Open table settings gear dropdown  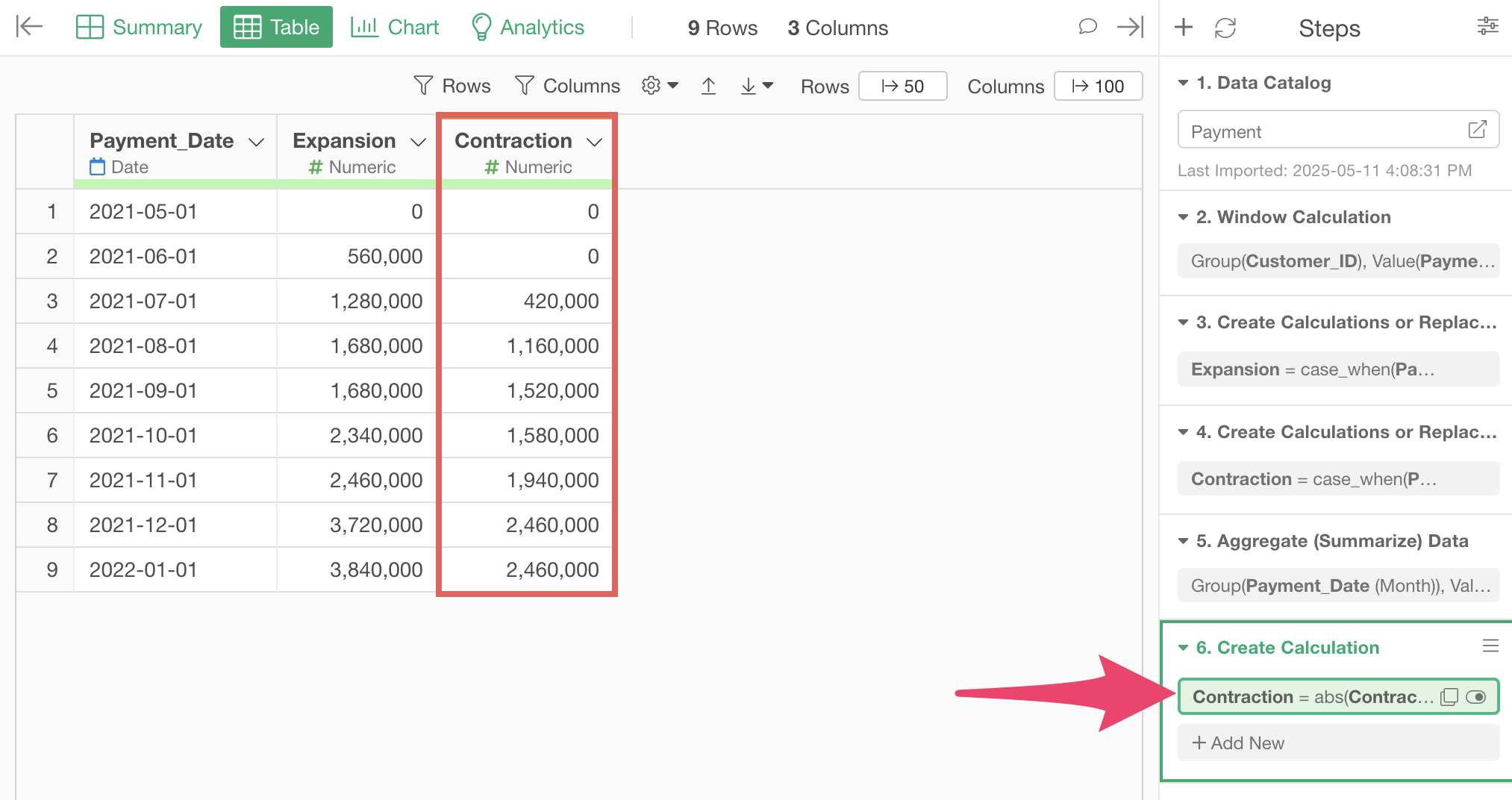click(660, 86)
